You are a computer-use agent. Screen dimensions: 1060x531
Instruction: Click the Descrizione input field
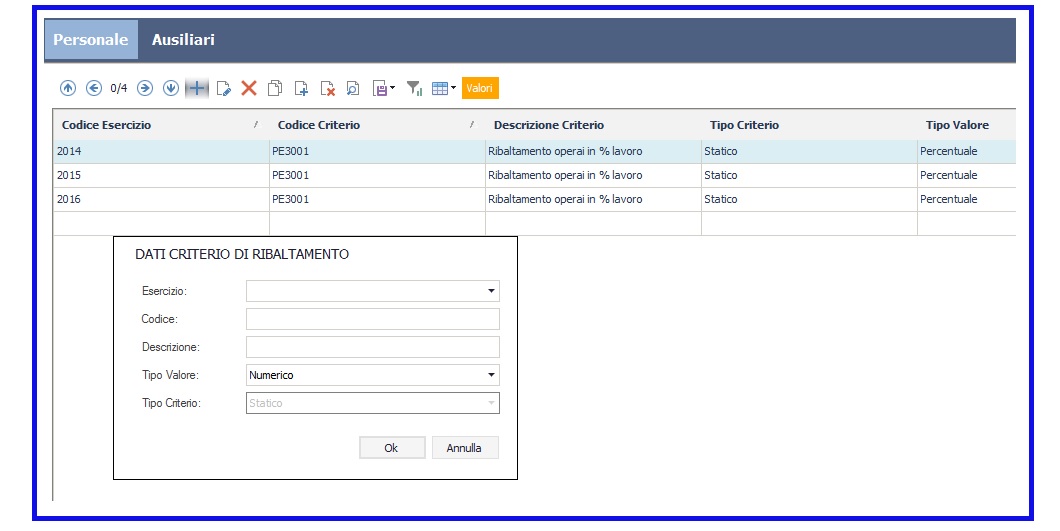pos(372,347)
